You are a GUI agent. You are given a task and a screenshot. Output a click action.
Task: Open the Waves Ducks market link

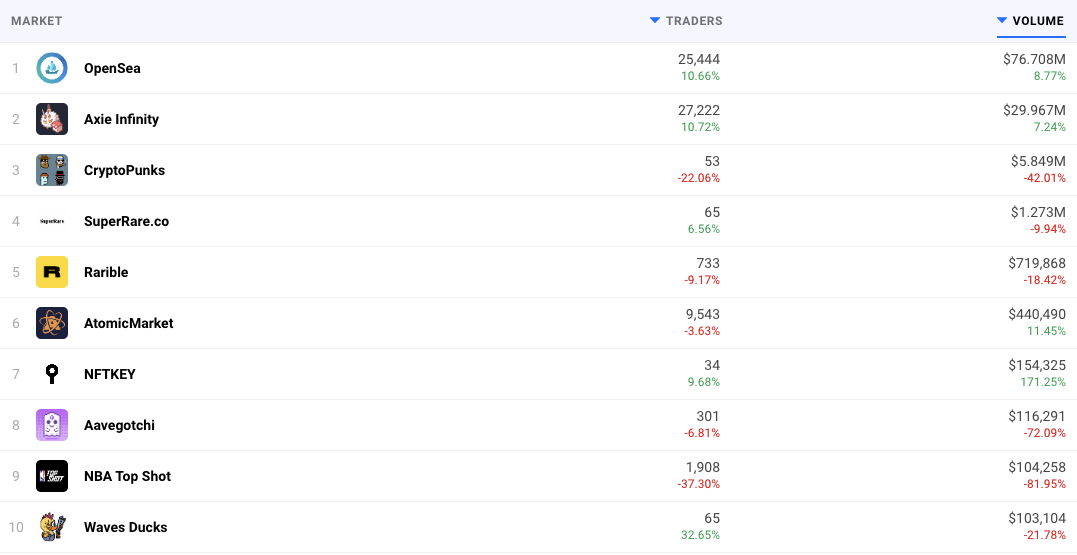(x=125, y=527)
